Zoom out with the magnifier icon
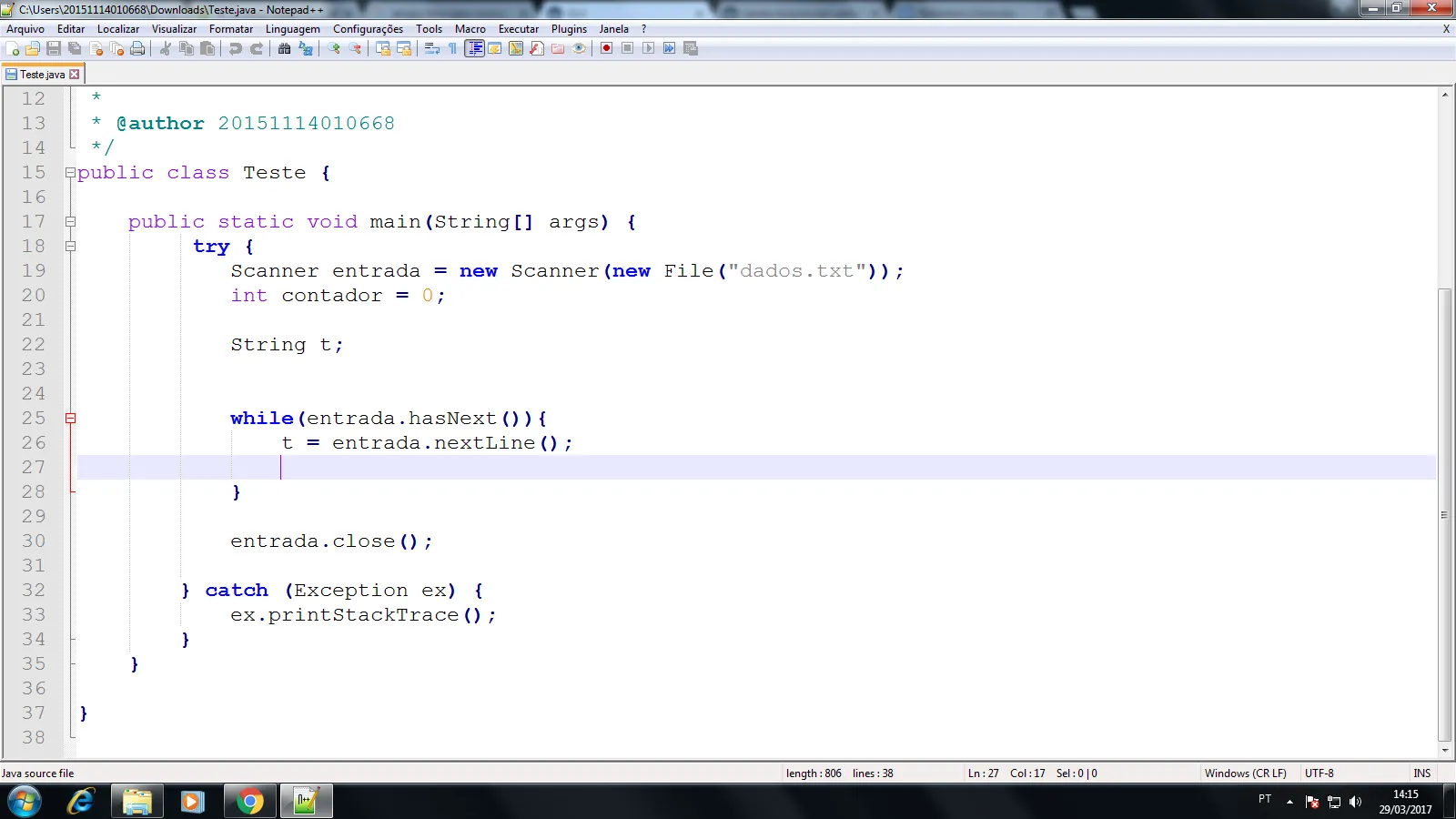Screen dimensions: 1456x819 (x=355, y=48)
